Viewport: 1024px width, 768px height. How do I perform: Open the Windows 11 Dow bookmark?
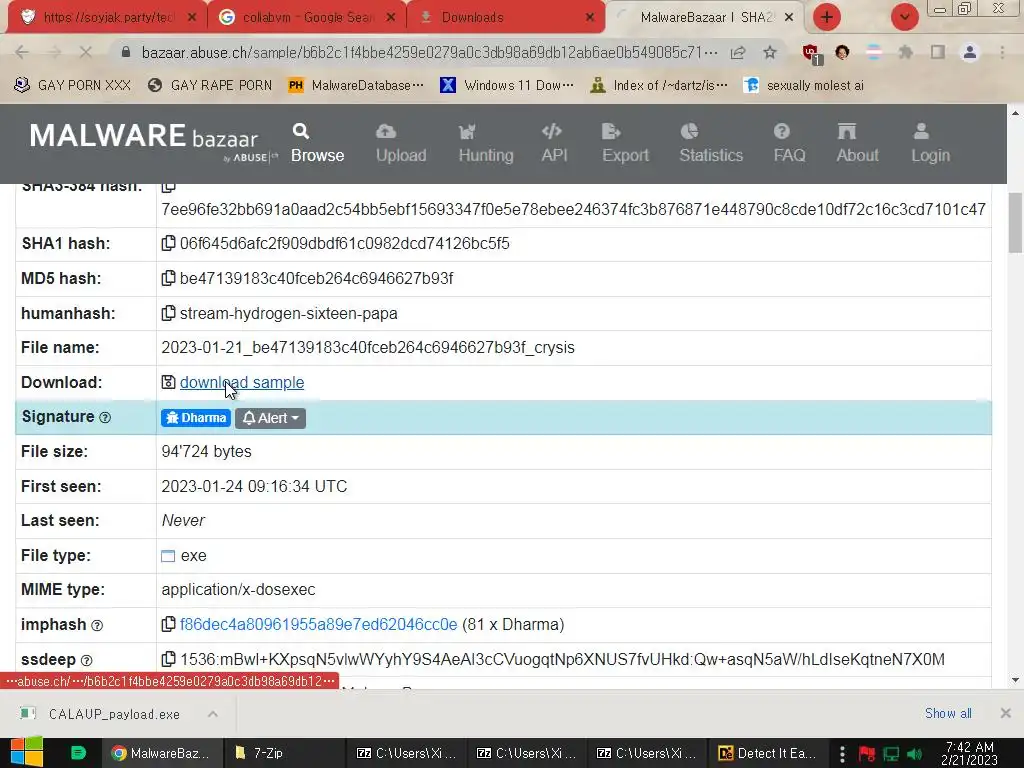507,86
